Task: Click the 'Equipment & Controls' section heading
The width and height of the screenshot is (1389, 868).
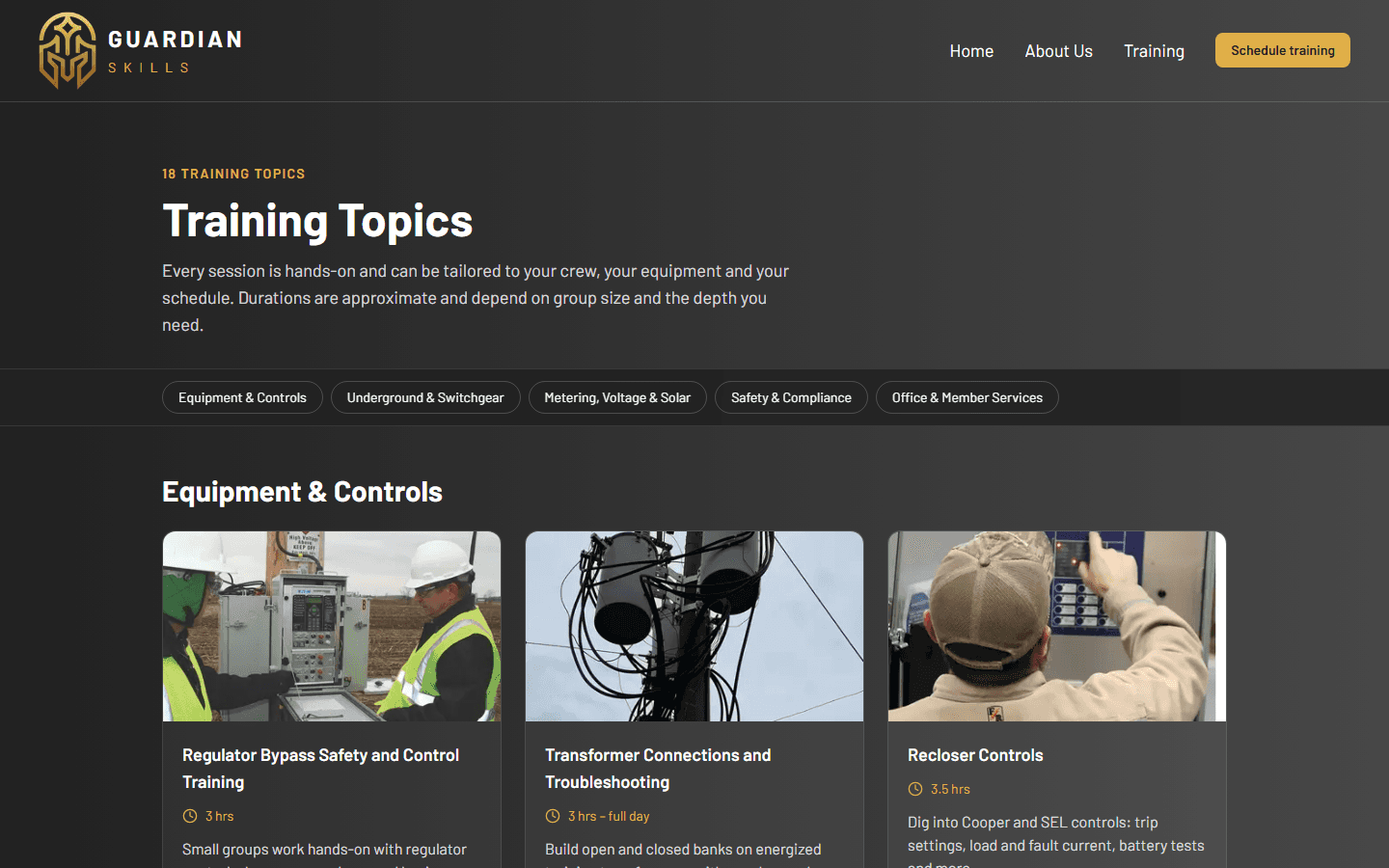Action: coord(302,492)
